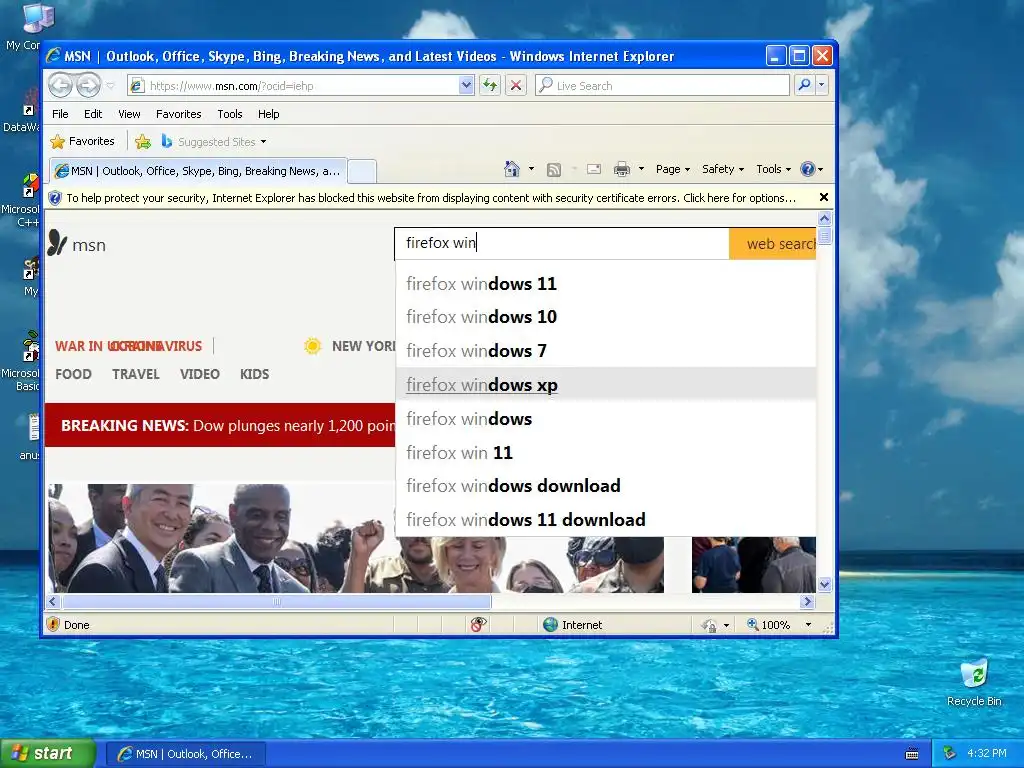This screenshot has width=1024, height=768.
Task: Open a new blank tab
Action: [362, 171]
